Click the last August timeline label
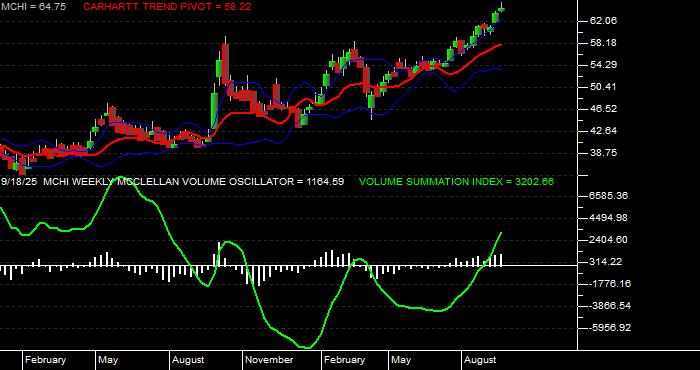Viewport: 700px width, 370px height. [x=480, y=360]
